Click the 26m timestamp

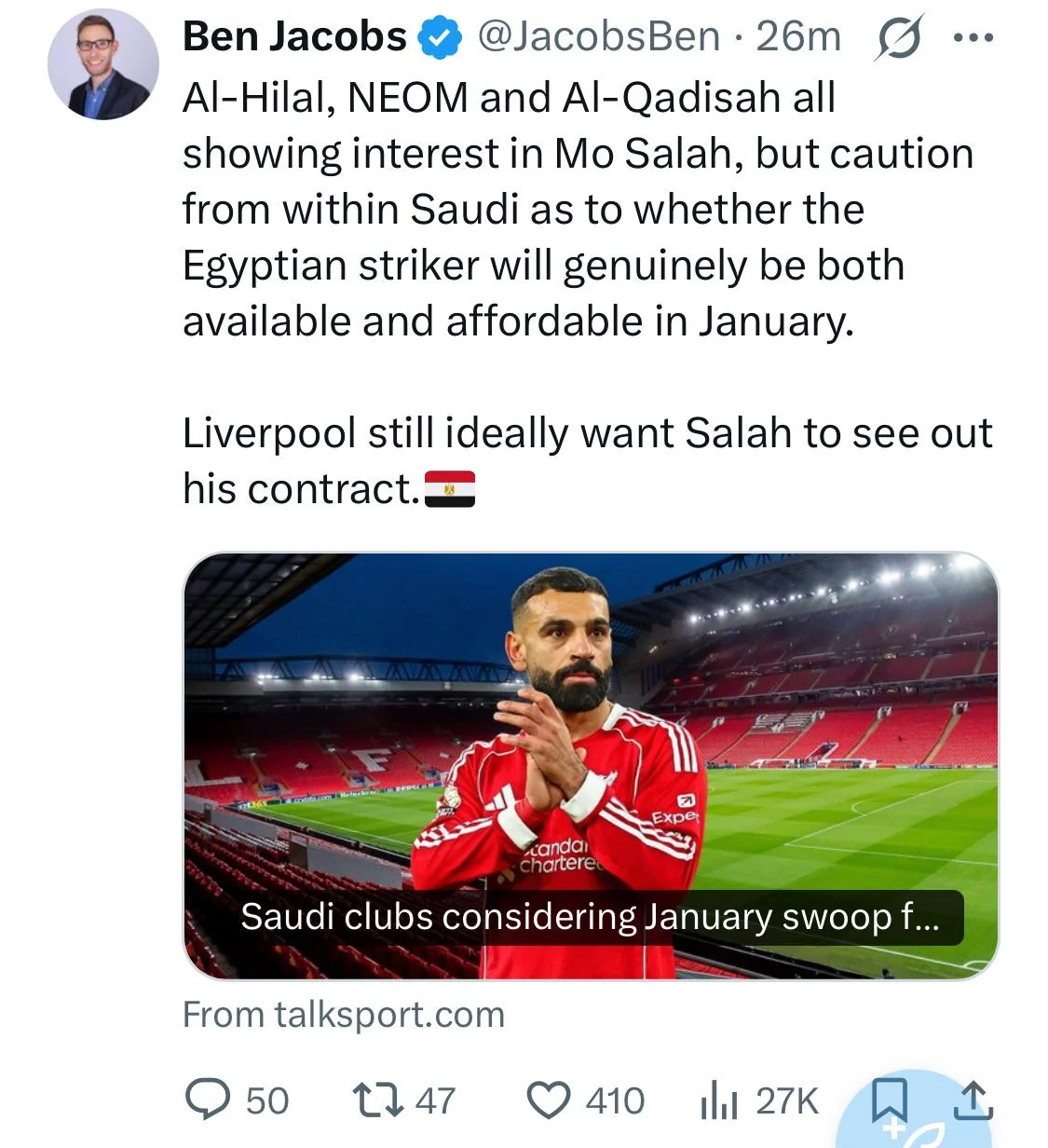pos(798,37)
